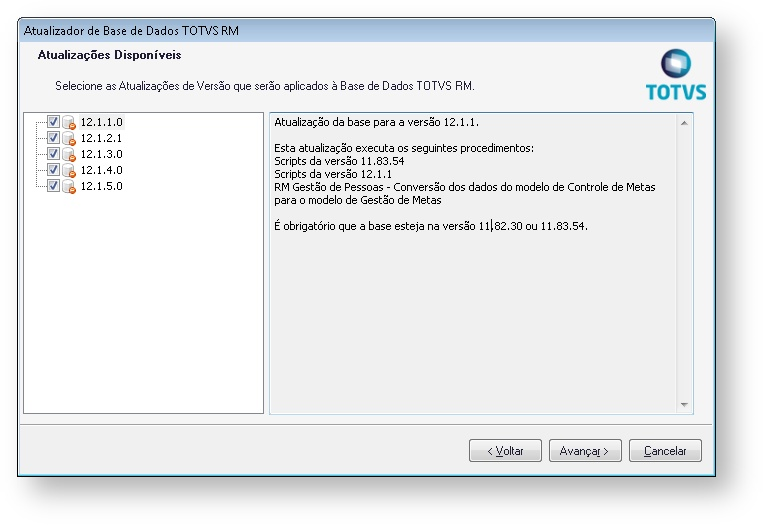Toggle the 12.1.4.0 update checkbox
The height and width of the screenshot is (525, 764).
click(x=53, y=170)
